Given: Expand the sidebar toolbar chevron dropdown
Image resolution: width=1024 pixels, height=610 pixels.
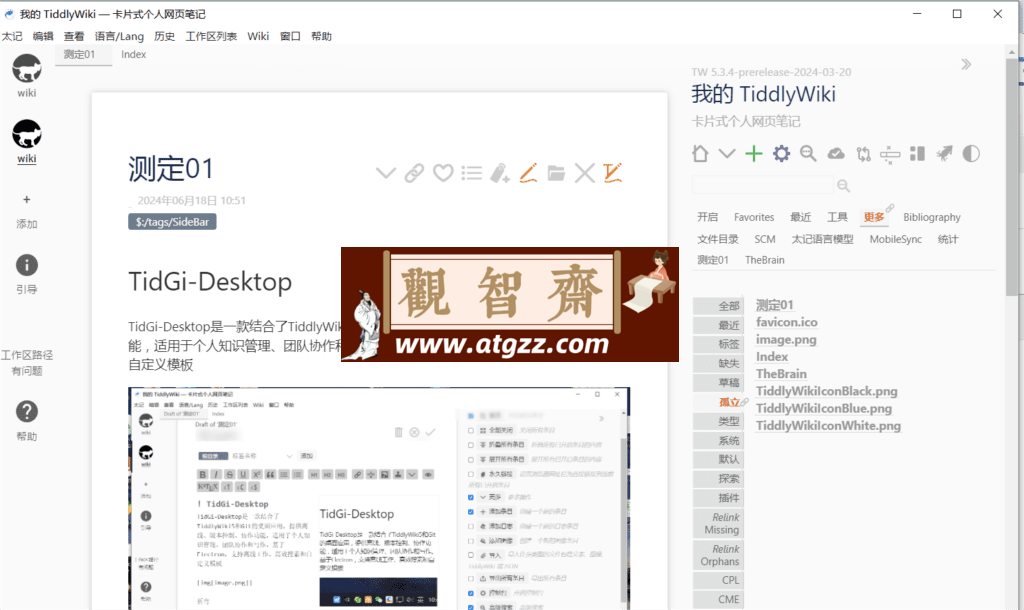Looking at the screenshot, I should click(x=727, y=153).
